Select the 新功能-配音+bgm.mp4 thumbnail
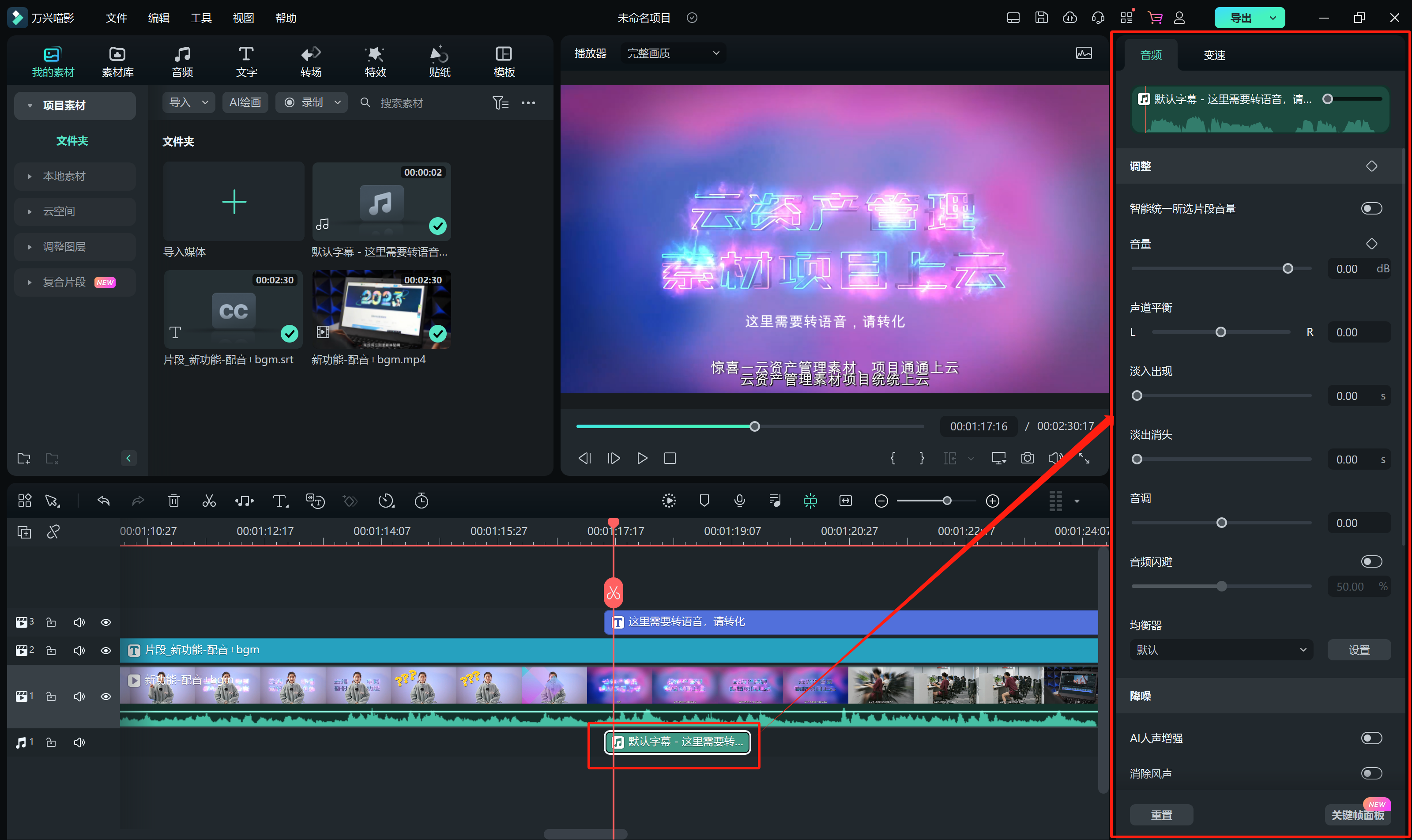Viewport: 1412px width, 840px height. (381, 309)
